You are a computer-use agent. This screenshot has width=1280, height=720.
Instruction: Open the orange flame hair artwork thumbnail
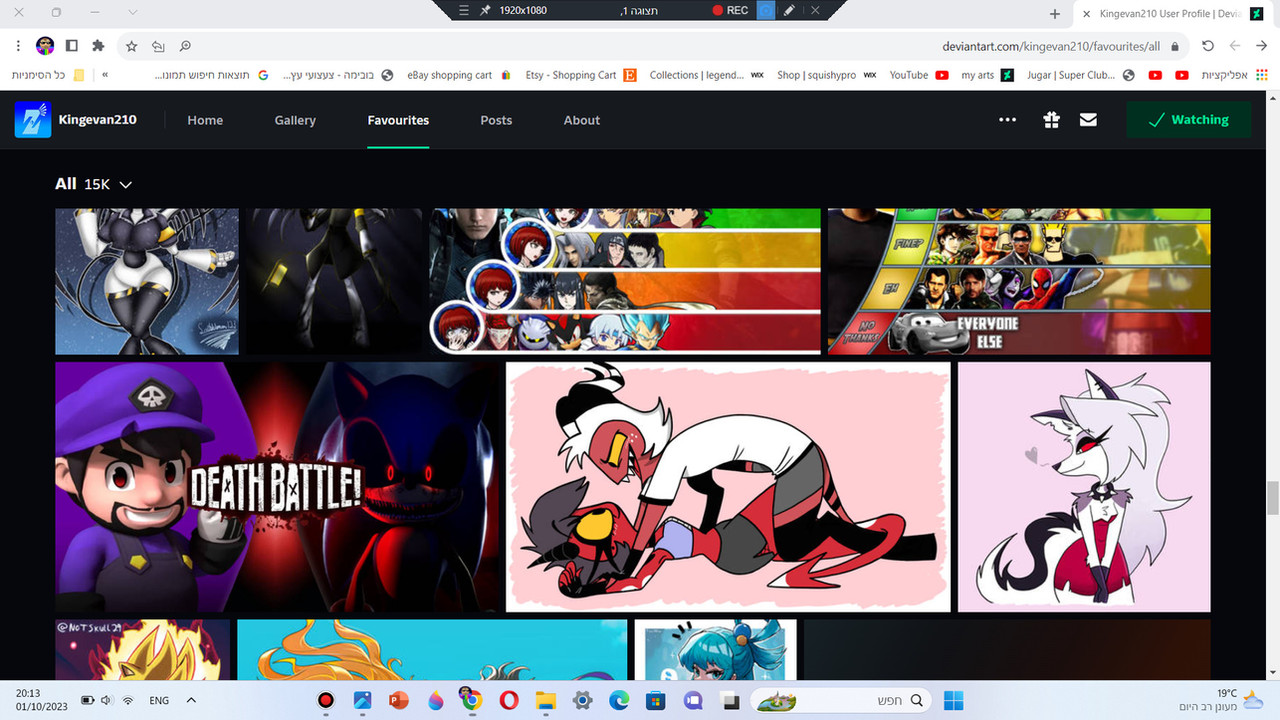click(432, 650)
